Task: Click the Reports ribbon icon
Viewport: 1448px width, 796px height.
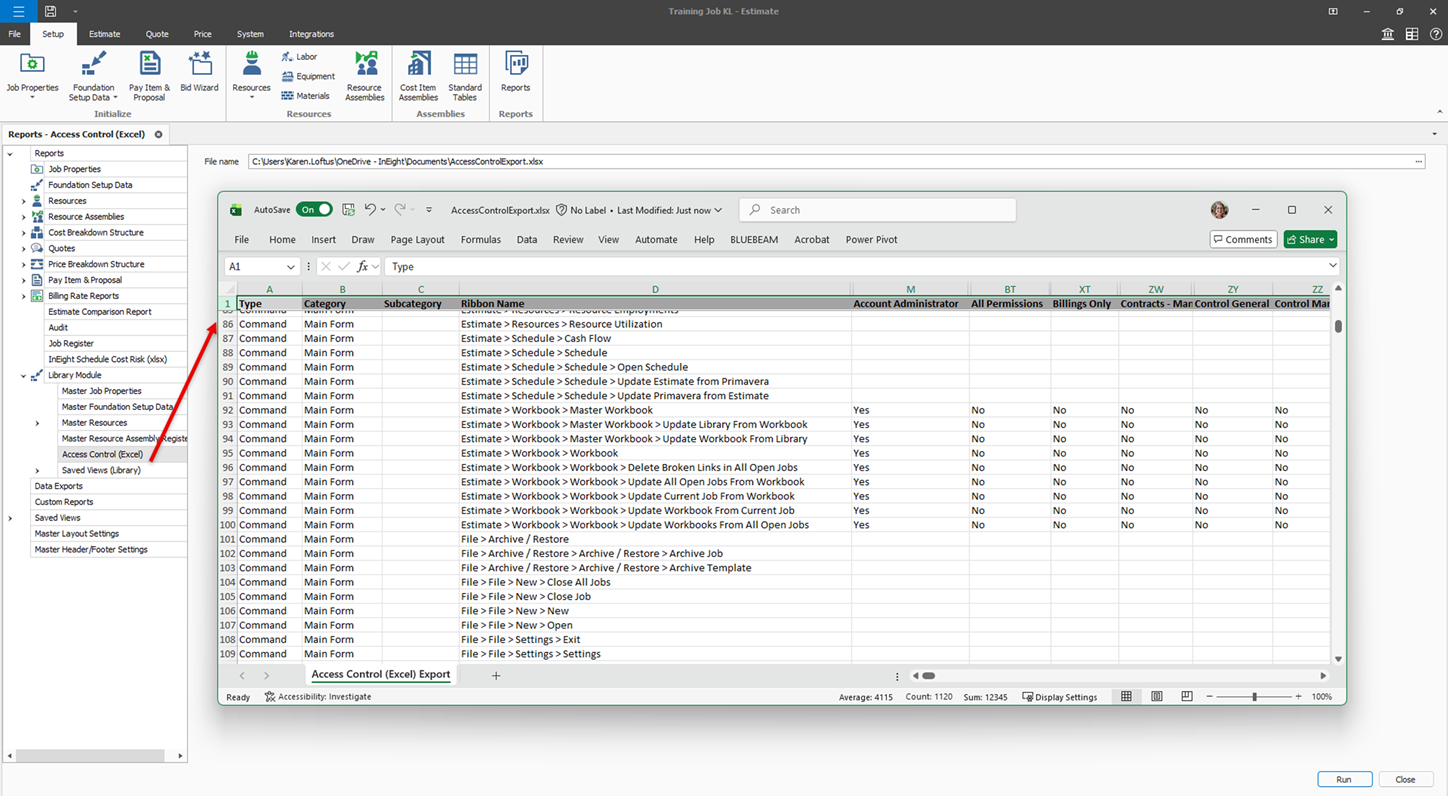Action: point(515,73)
